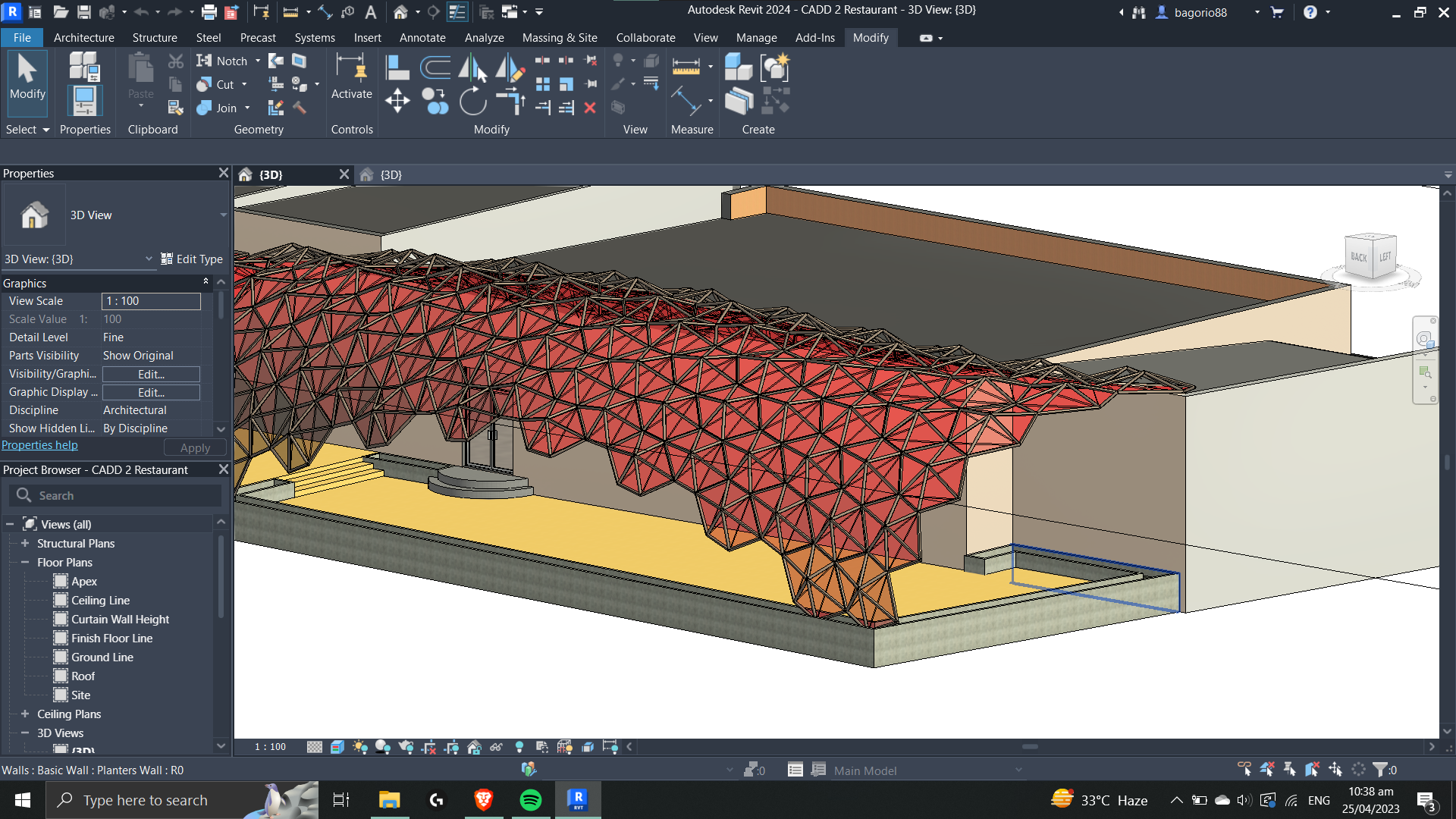The height and width of the screenshot is (819, 1456).
Task: Toggle the Temporary Hide/Isolate lightbulb icon
Action: [x=519, y=746]
